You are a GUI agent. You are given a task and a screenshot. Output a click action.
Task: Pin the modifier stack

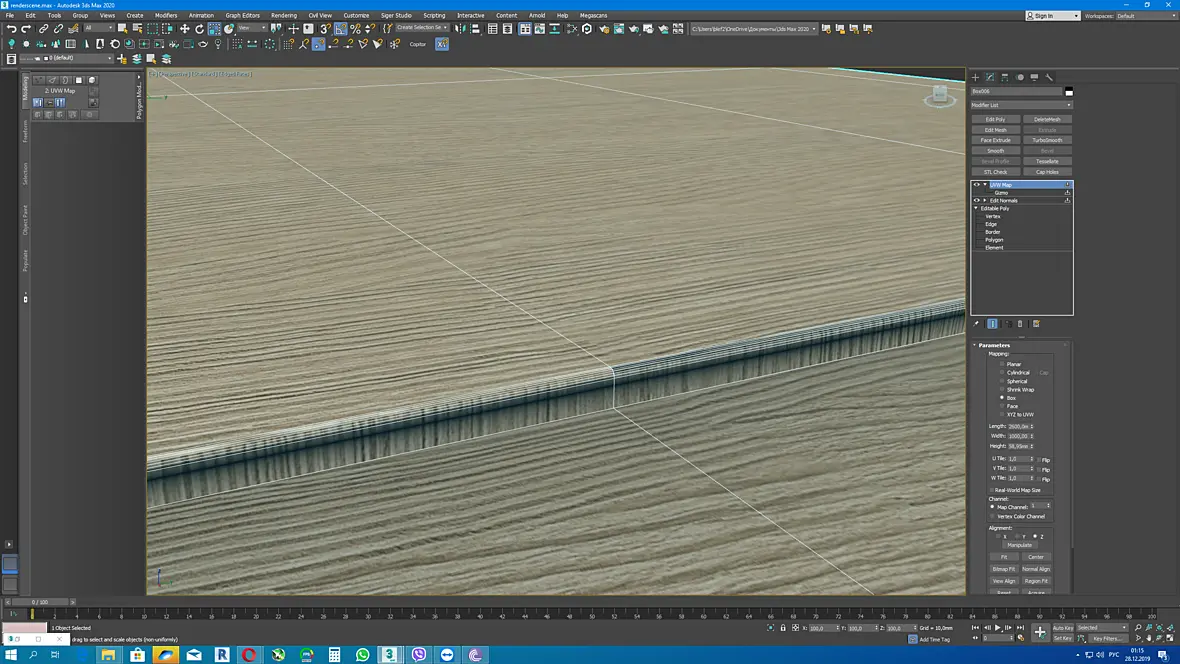pos(977,324)
